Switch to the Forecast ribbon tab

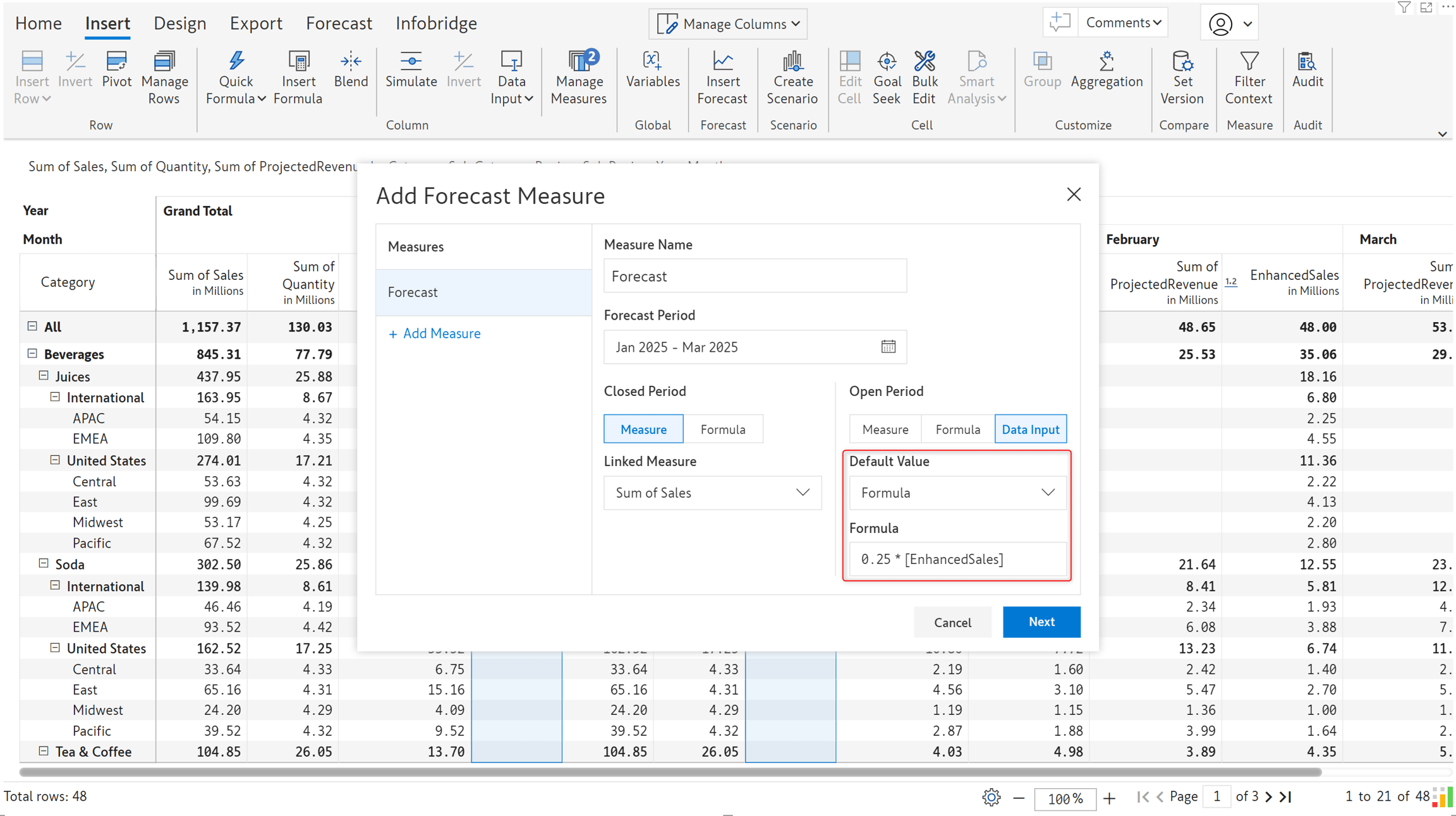(339, 23)
